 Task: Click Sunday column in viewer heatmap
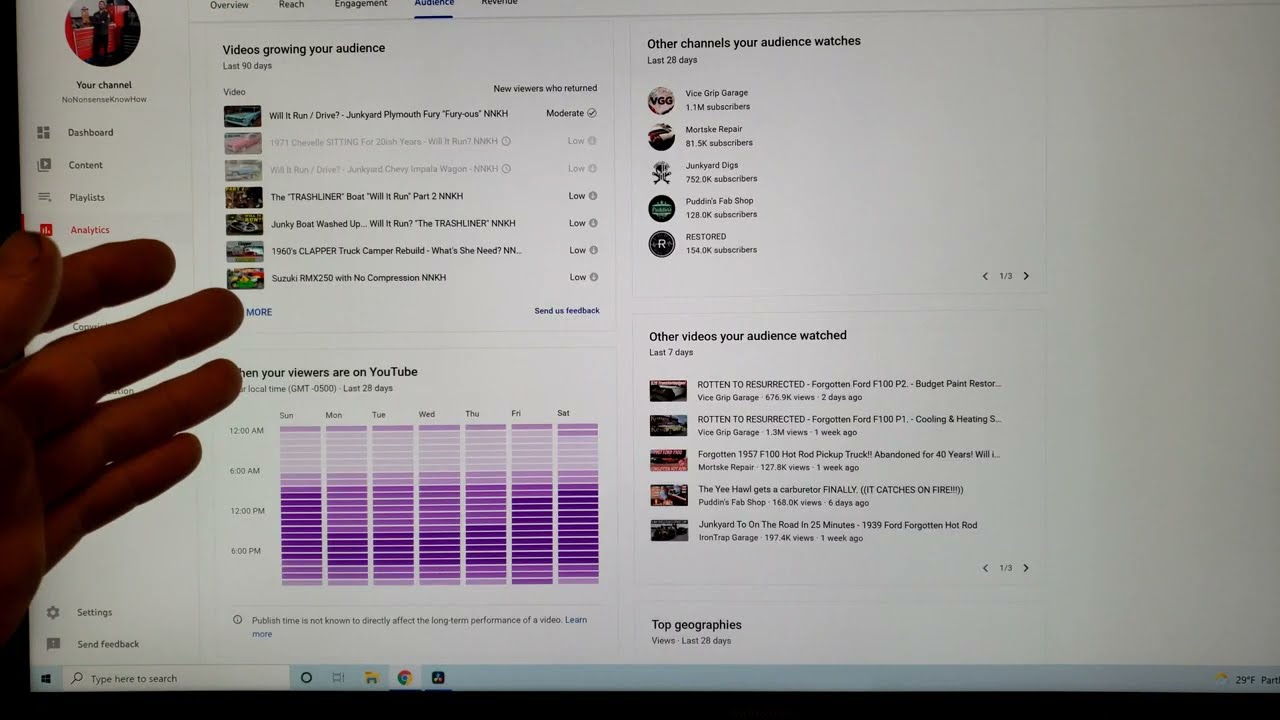coord(301,506)
